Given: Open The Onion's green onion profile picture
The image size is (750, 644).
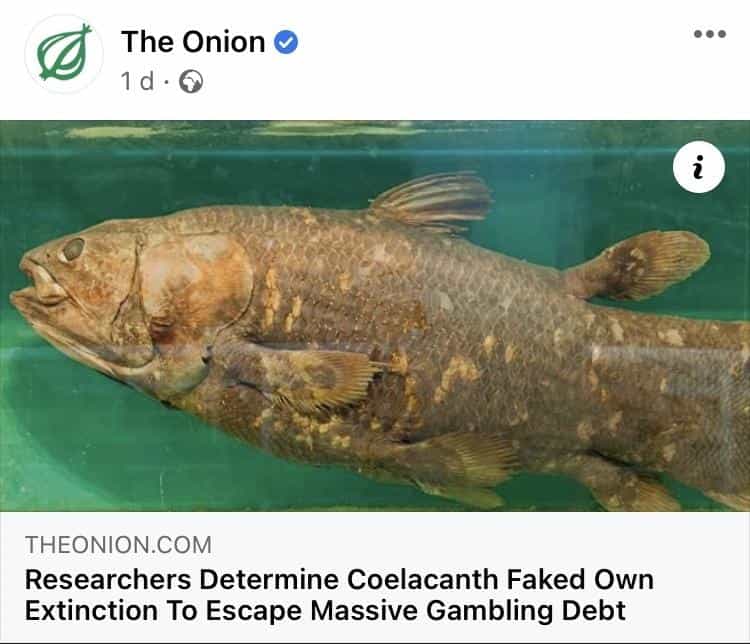Looking at the screenshot, I should pyautogui.click(x=64, y=54).
